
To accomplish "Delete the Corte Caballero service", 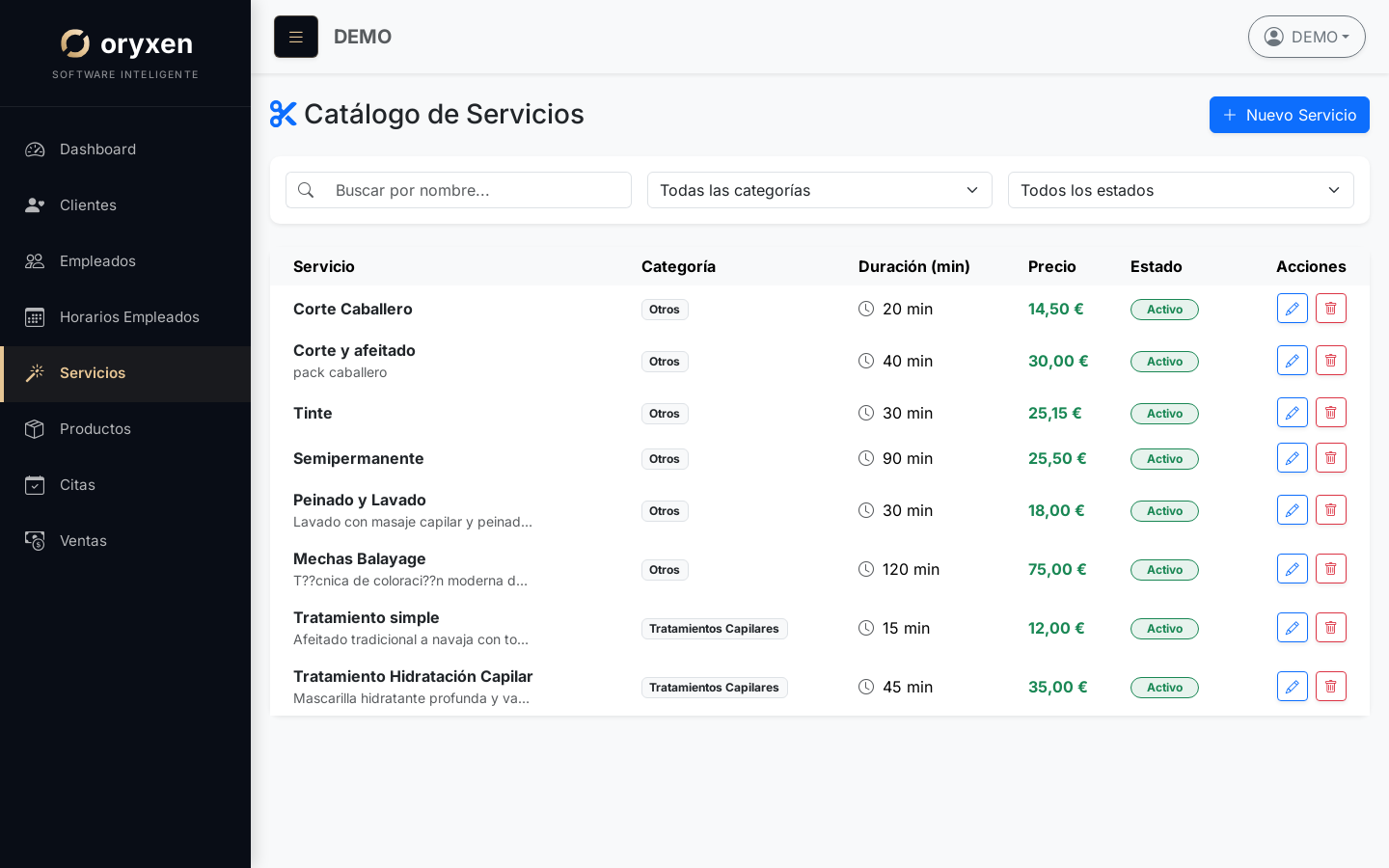I will point(1331,309).
